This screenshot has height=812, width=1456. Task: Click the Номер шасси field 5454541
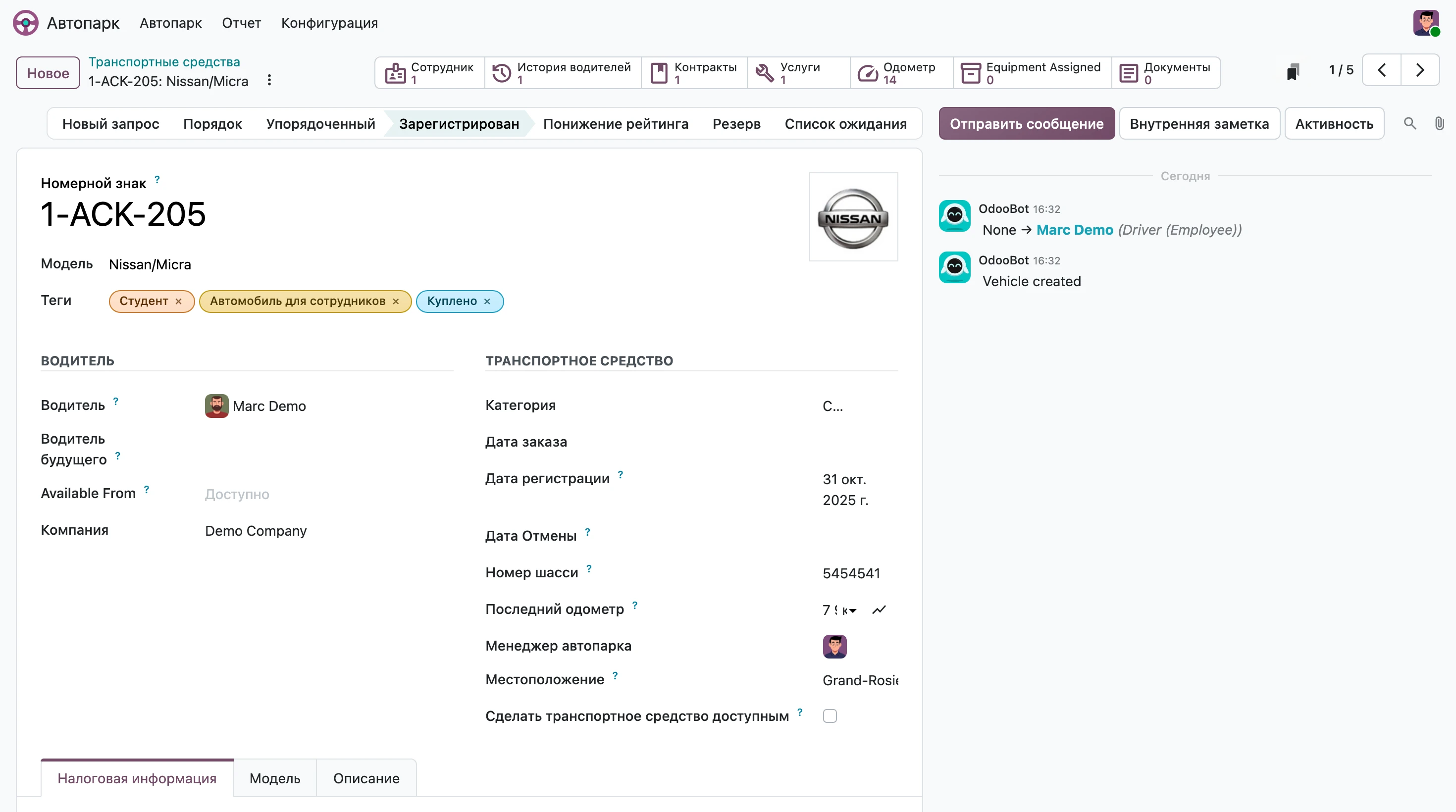[860, 573]
